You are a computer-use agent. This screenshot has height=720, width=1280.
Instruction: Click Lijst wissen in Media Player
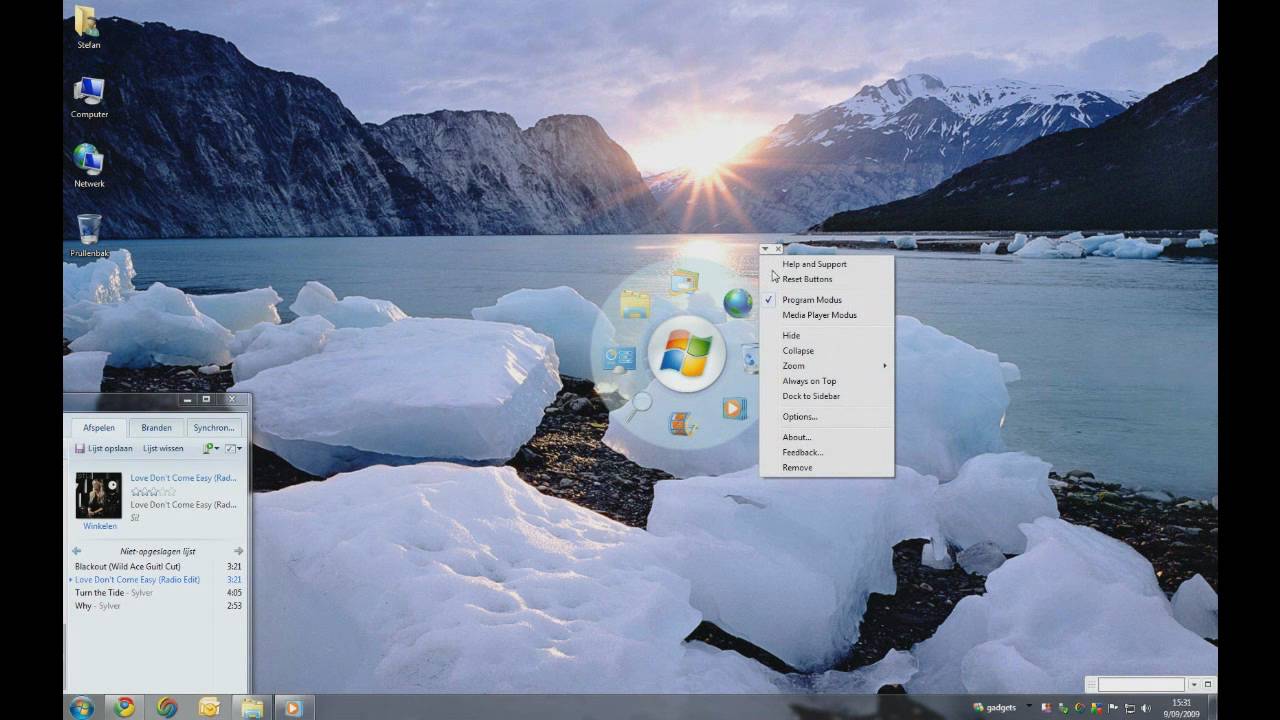[163, 449]
